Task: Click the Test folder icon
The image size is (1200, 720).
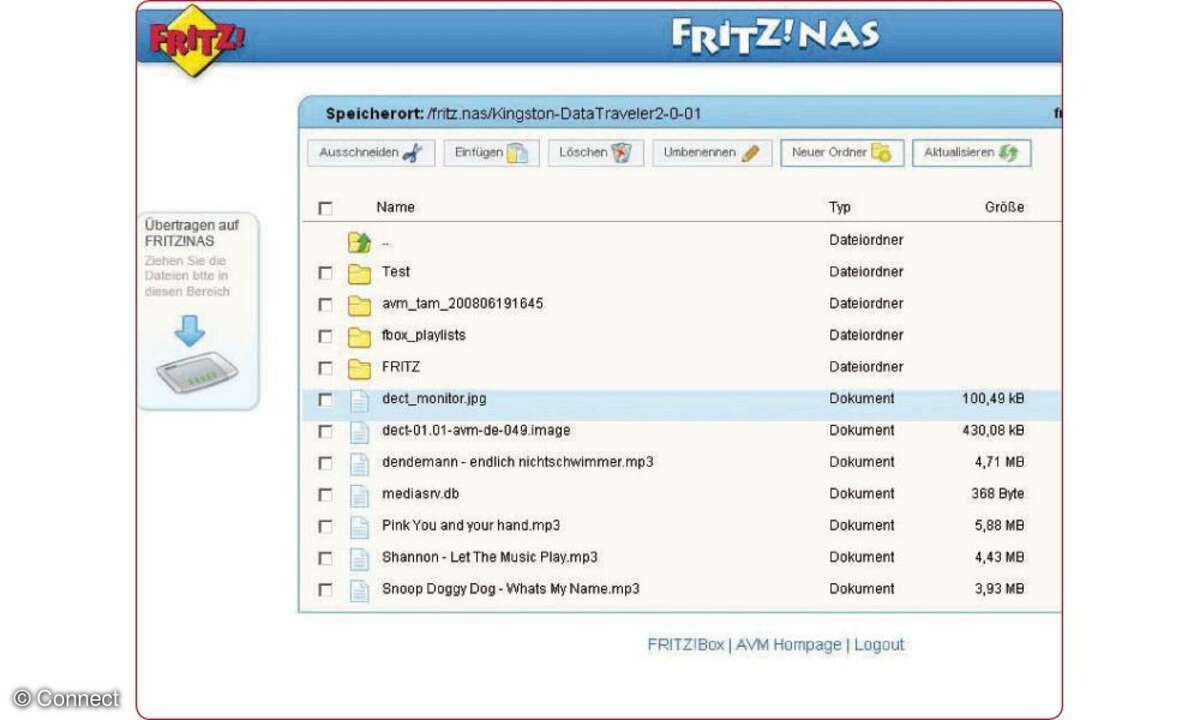Action: point(359,273)
